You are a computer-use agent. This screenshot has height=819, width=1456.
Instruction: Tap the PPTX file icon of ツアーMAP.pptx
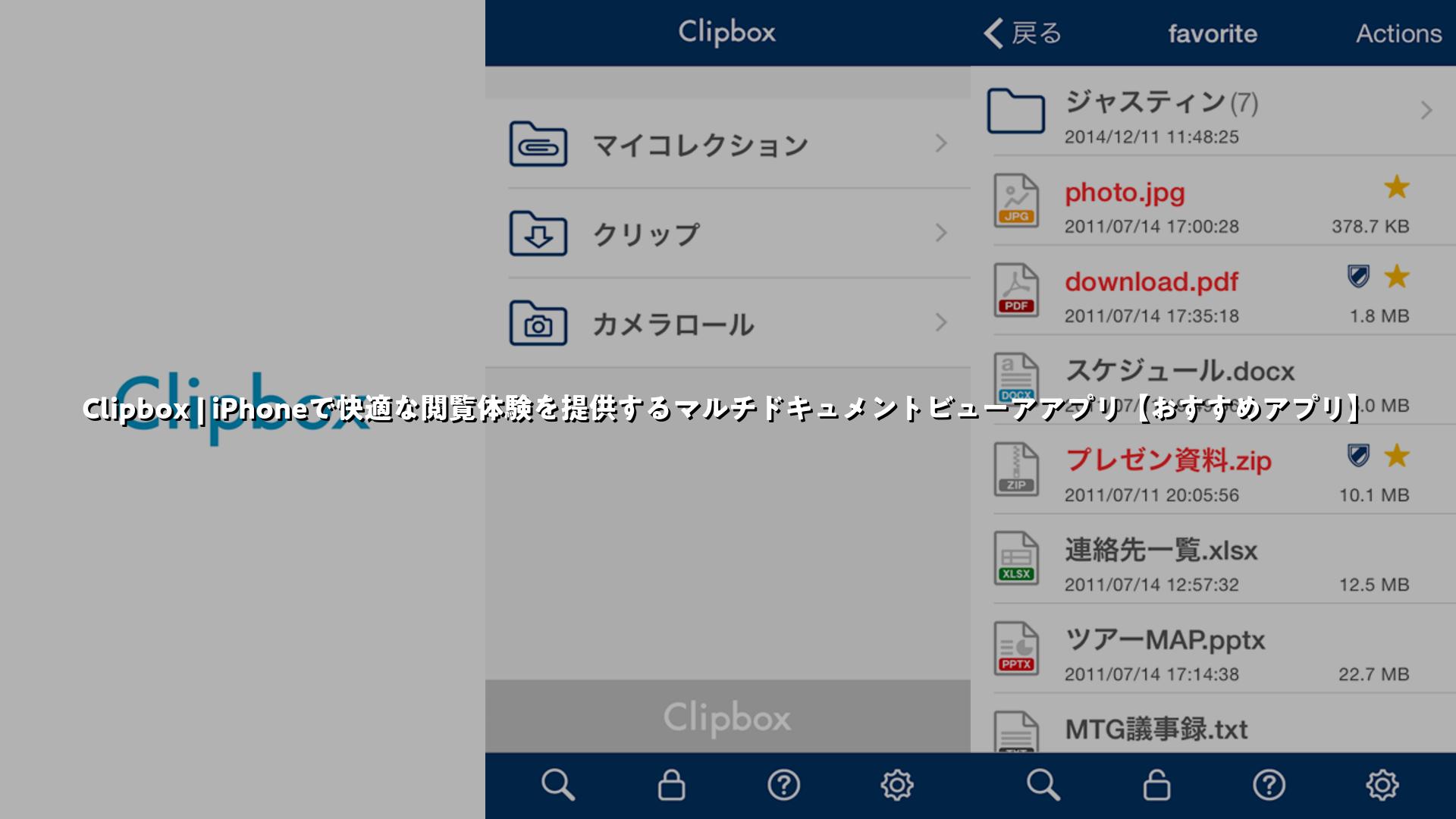(1016, 648)
